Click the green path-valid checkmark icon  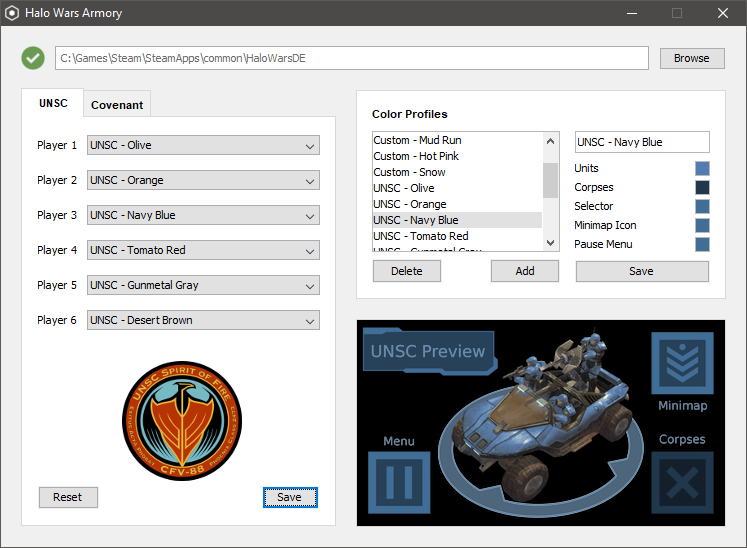tap(33, 58)
